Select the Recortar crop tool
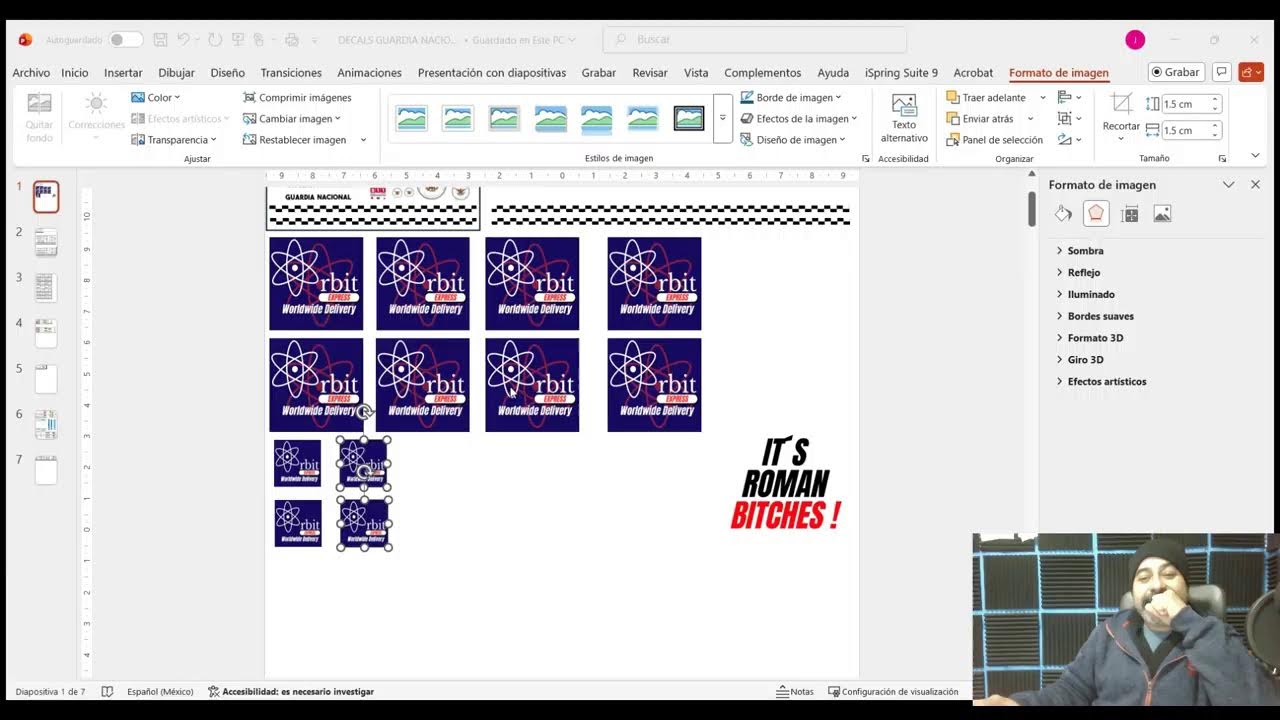 1121,117
